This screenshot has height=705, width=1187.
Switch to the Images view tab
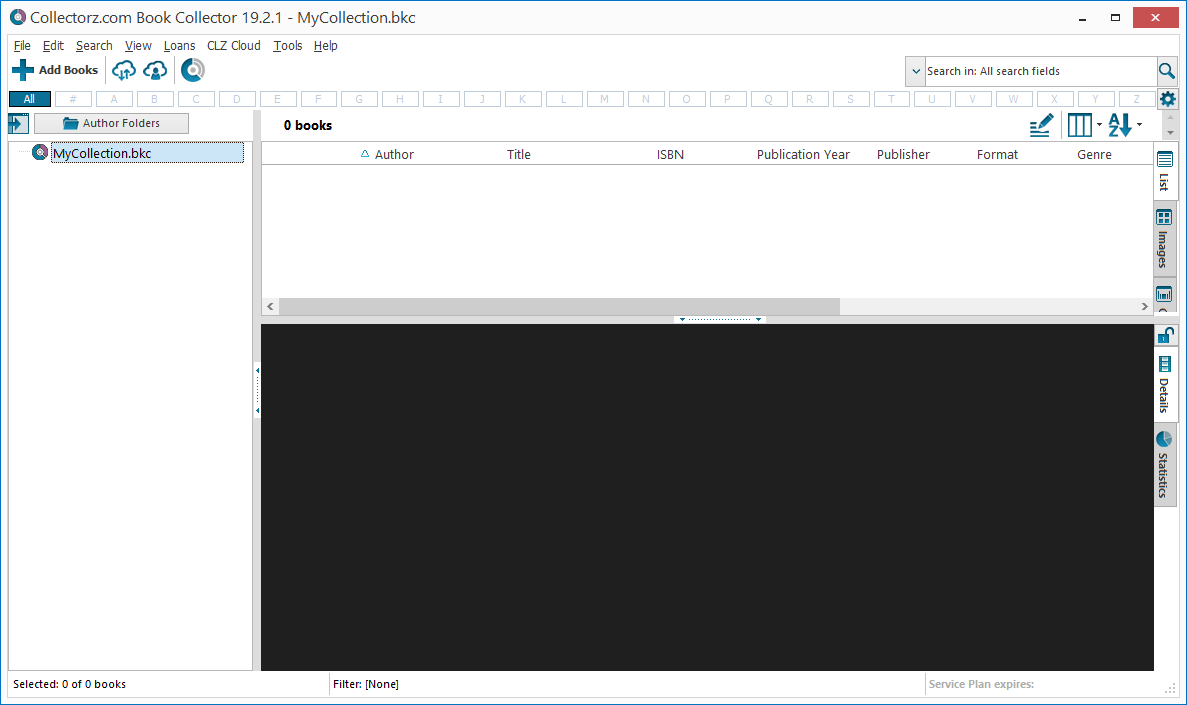coord(1165,240)
